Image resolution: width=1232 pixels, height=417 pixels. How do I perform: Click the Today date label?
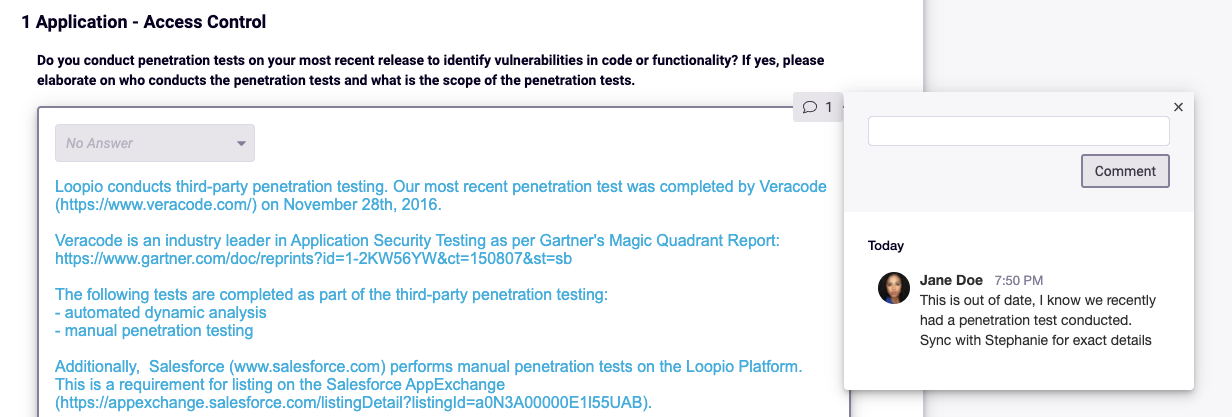coord(886,245)
